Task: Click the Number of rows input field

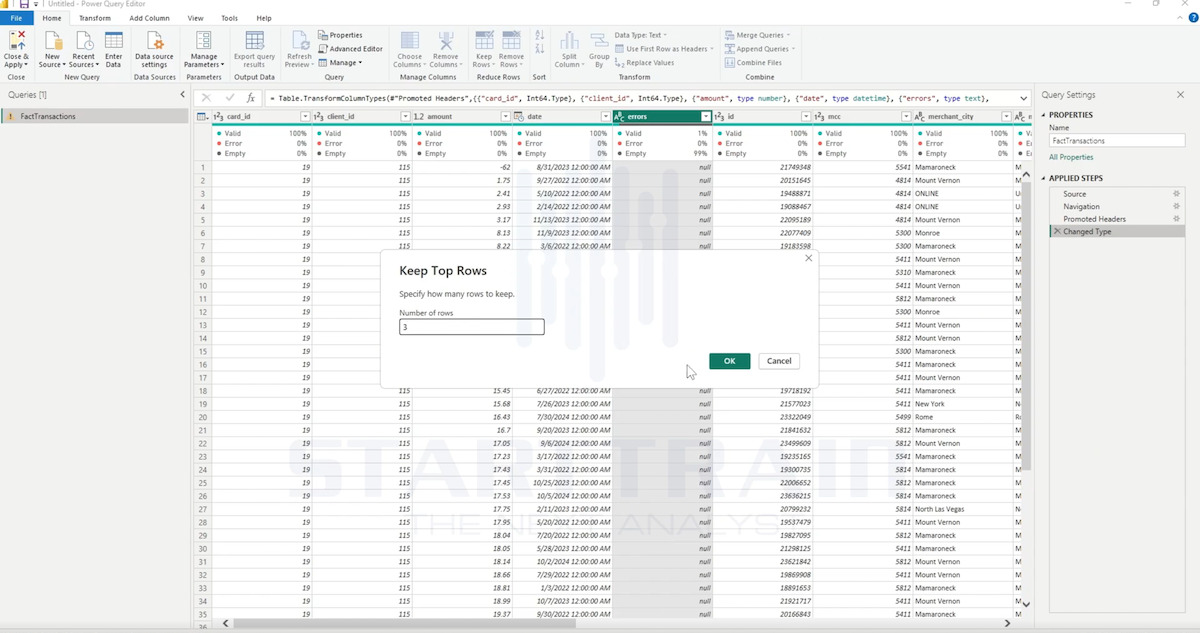Action: [x=472, y=327]
